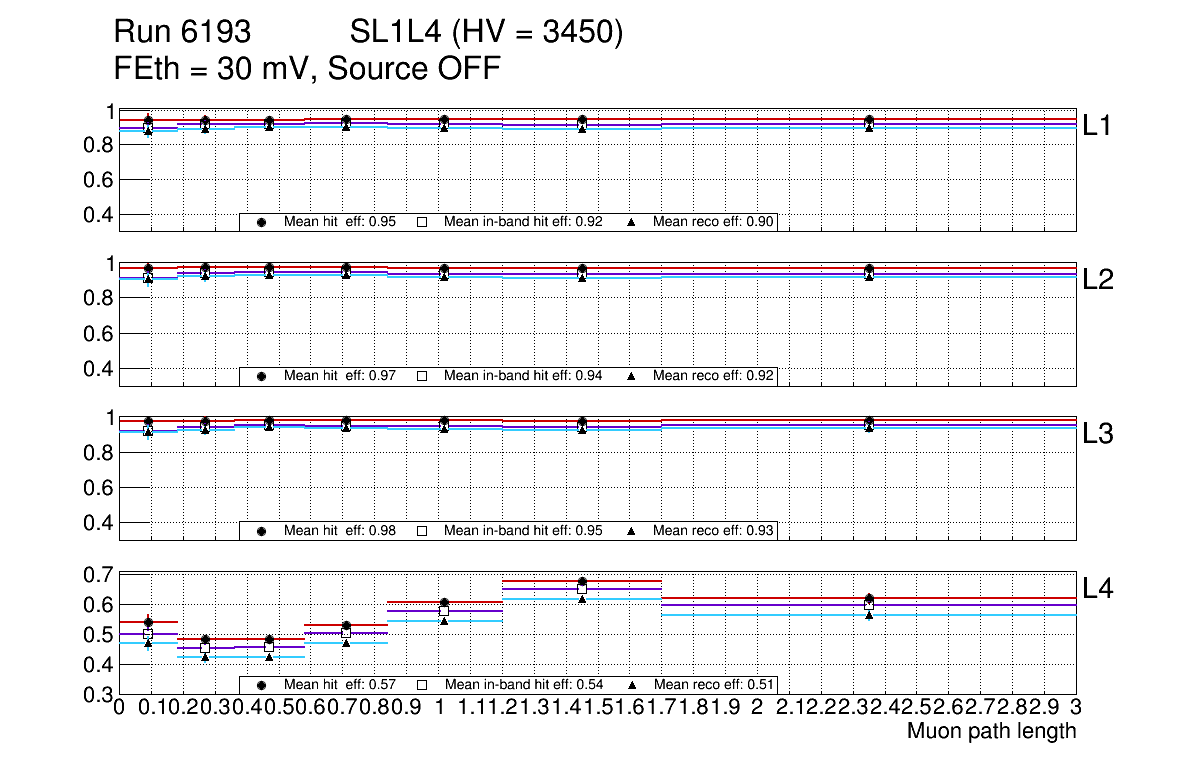Click the L4 panel label
The height and width of the screenshot is (772, 1196).
(x=1099, y=588)
